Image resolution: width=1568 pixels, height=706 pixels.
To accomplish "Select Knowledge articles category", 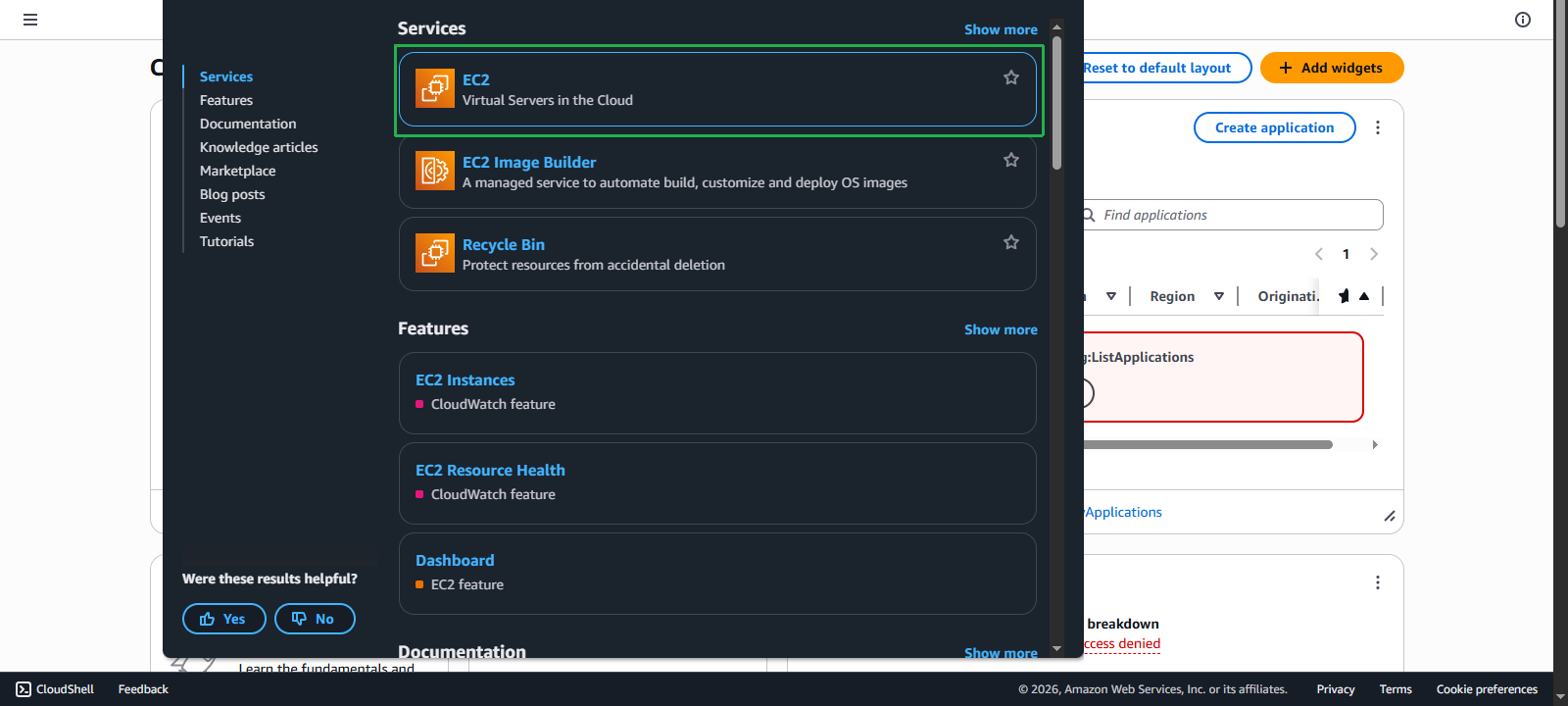I will 259,147.
